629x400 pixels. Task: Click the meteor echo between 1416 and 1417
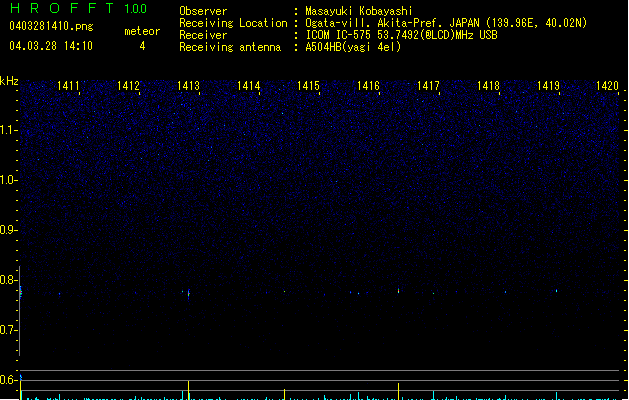click(398, 290)
